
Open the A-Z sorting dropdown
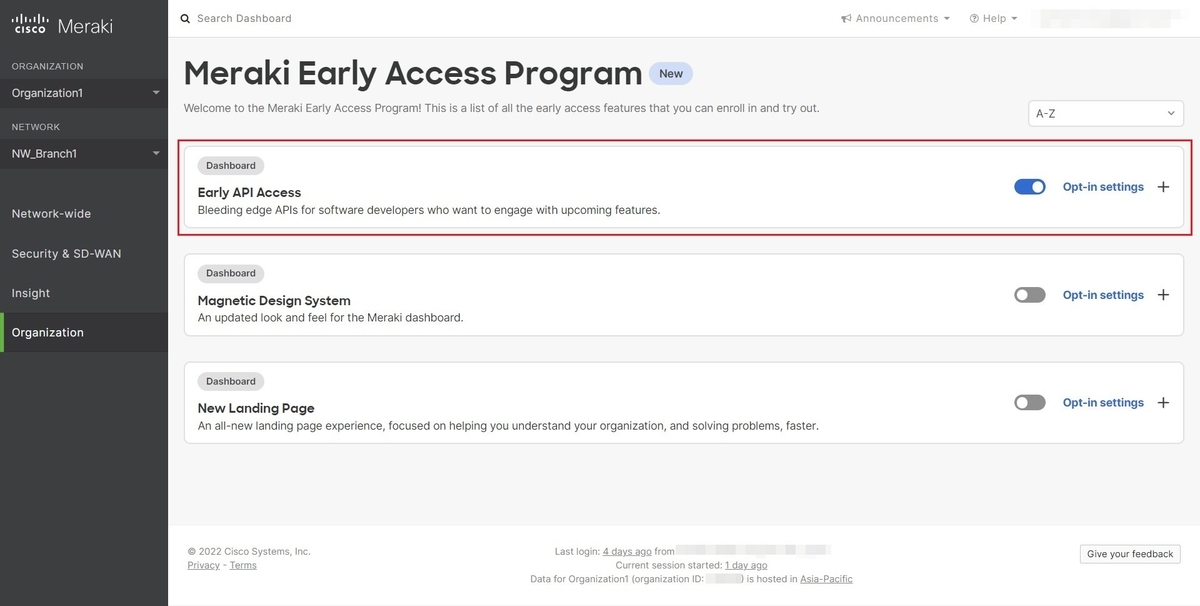[x=1105, y=113]
